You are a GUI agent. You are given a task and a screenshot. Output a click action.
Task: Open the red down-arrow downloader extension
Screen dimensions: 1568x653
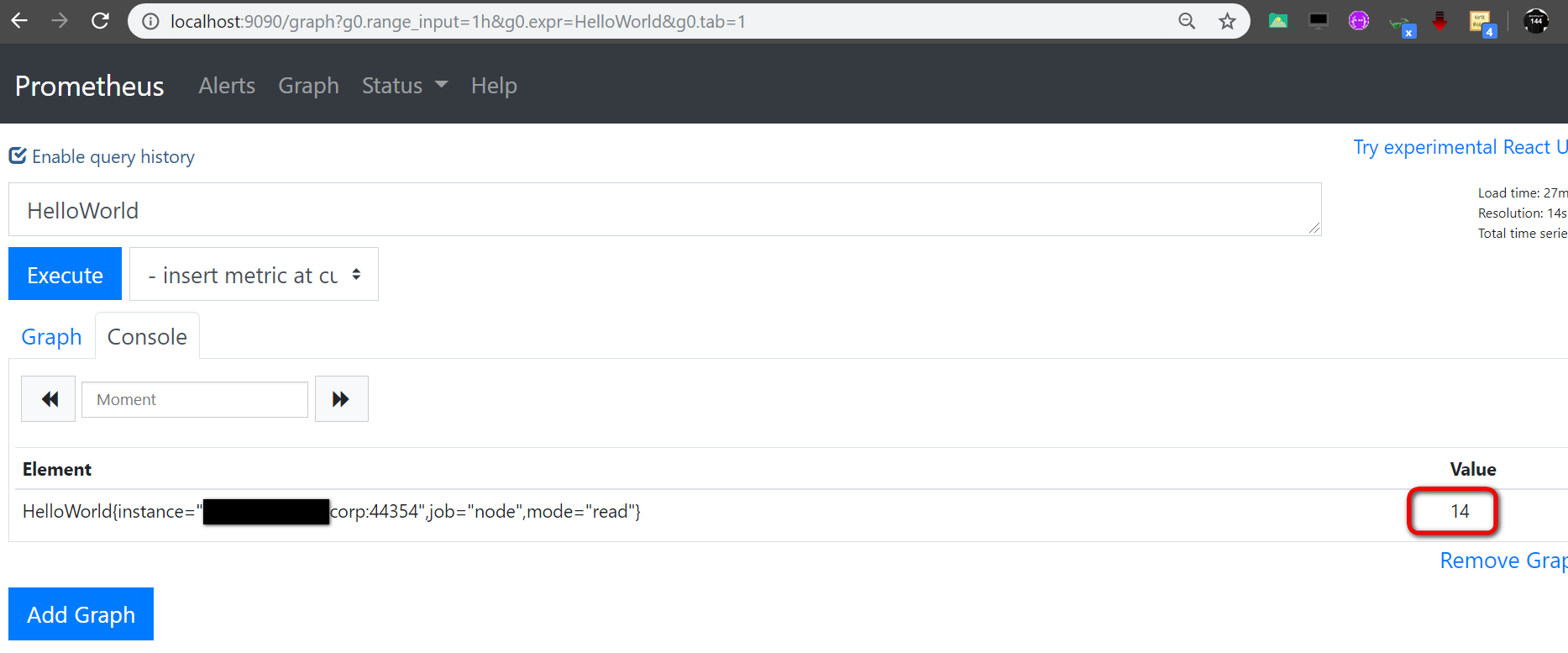pos(1440,21)
